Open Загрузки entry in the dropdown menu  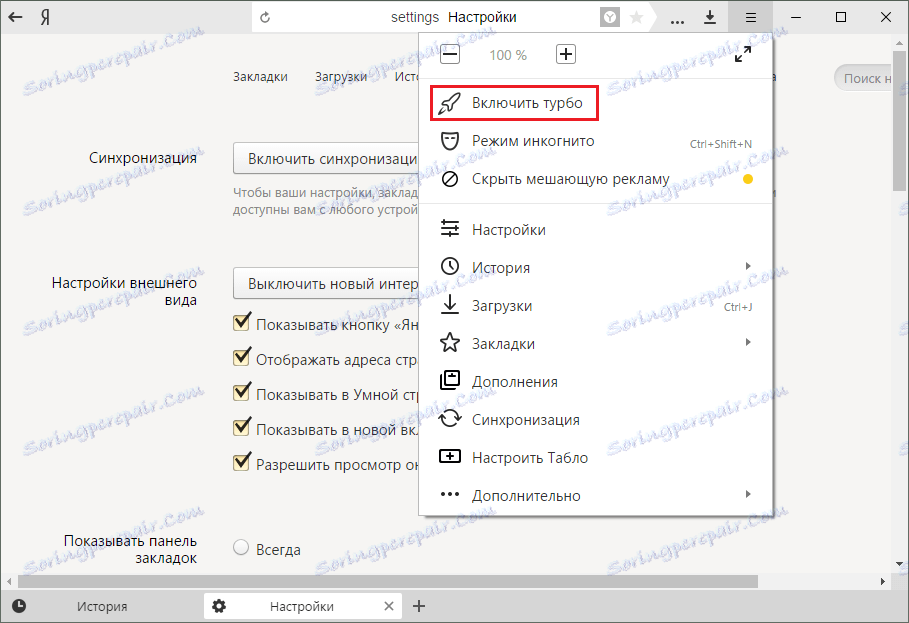(596, 305)
